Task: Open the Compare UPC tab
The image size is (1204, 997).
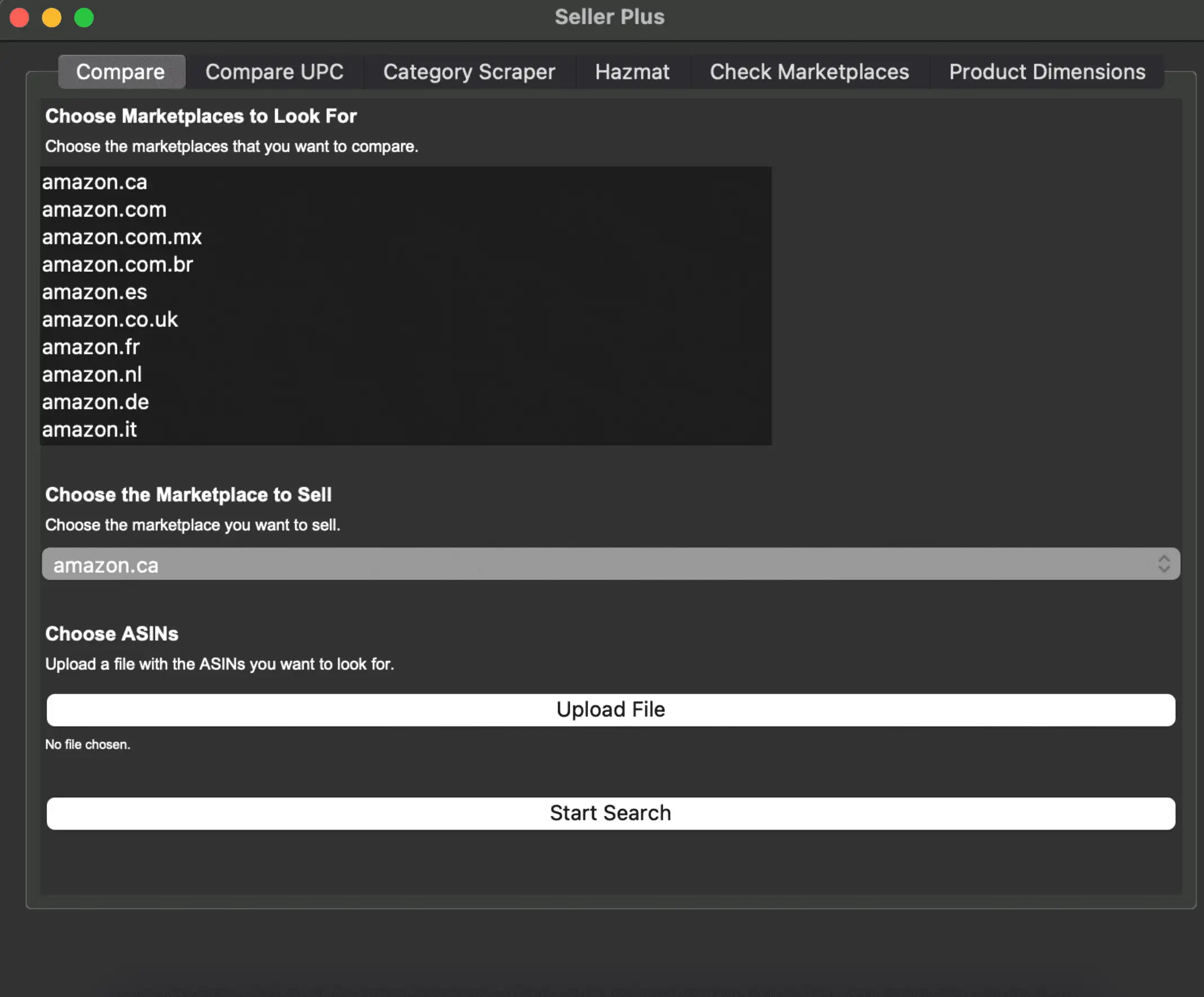Action: point(275,72)
